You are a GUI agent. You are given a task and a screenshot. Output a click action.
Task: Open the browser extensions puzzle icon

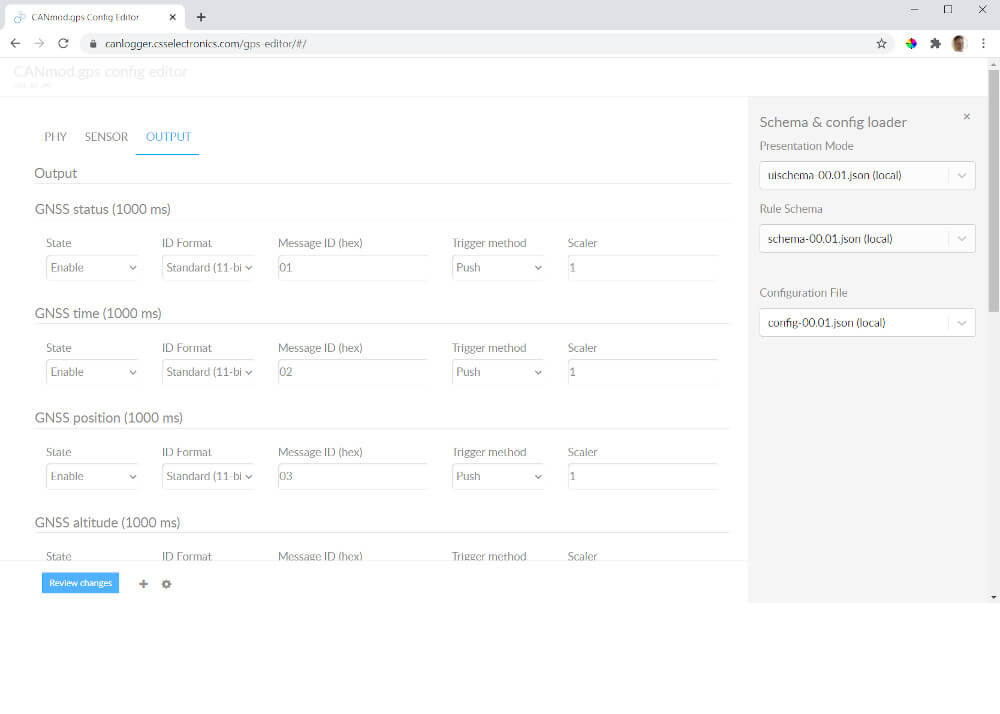pos(935,44)
